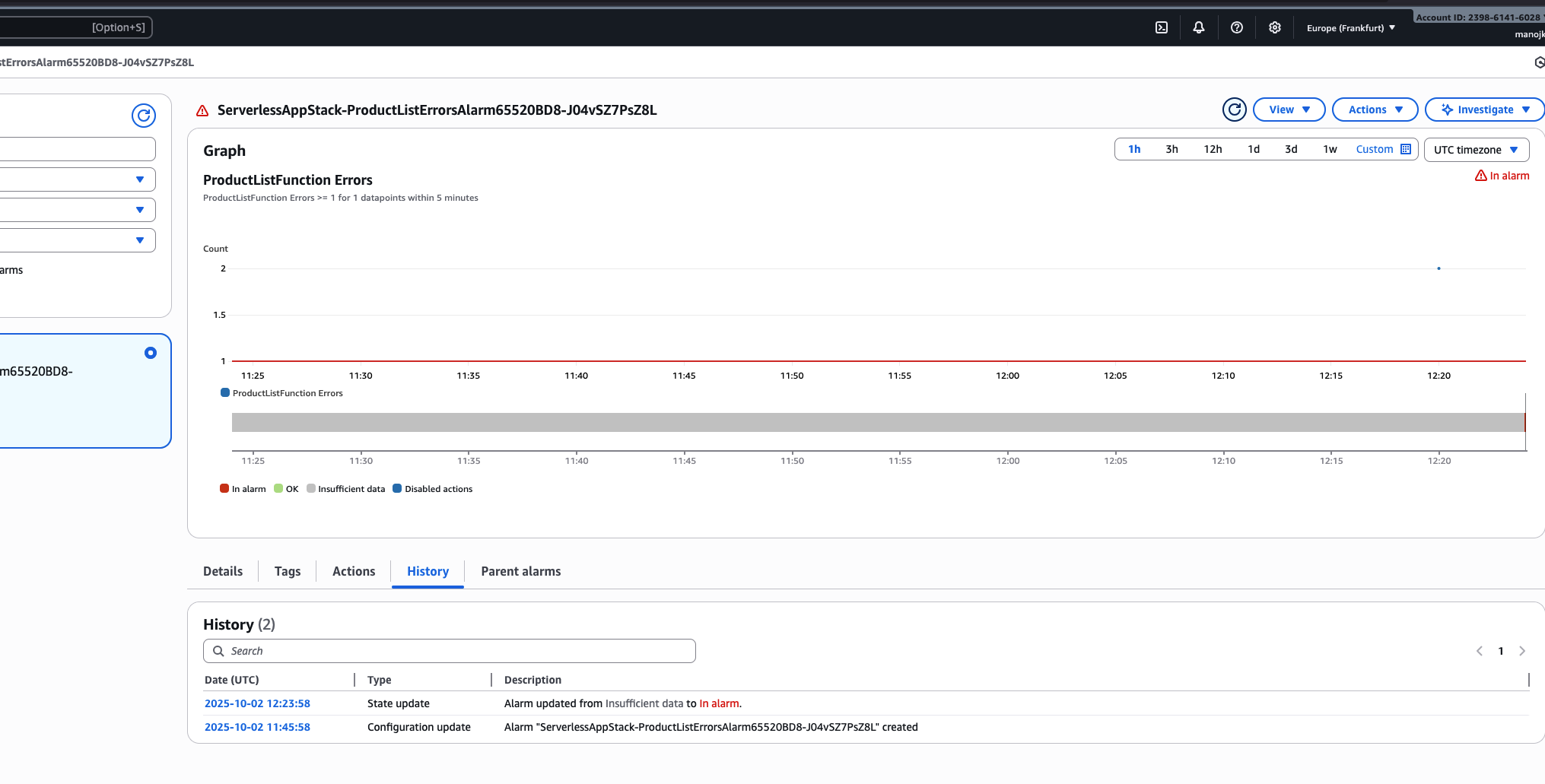1545x784 pixels.
Task: Open the UTC timezone dropdown
Action: [x=1477, y=150]
